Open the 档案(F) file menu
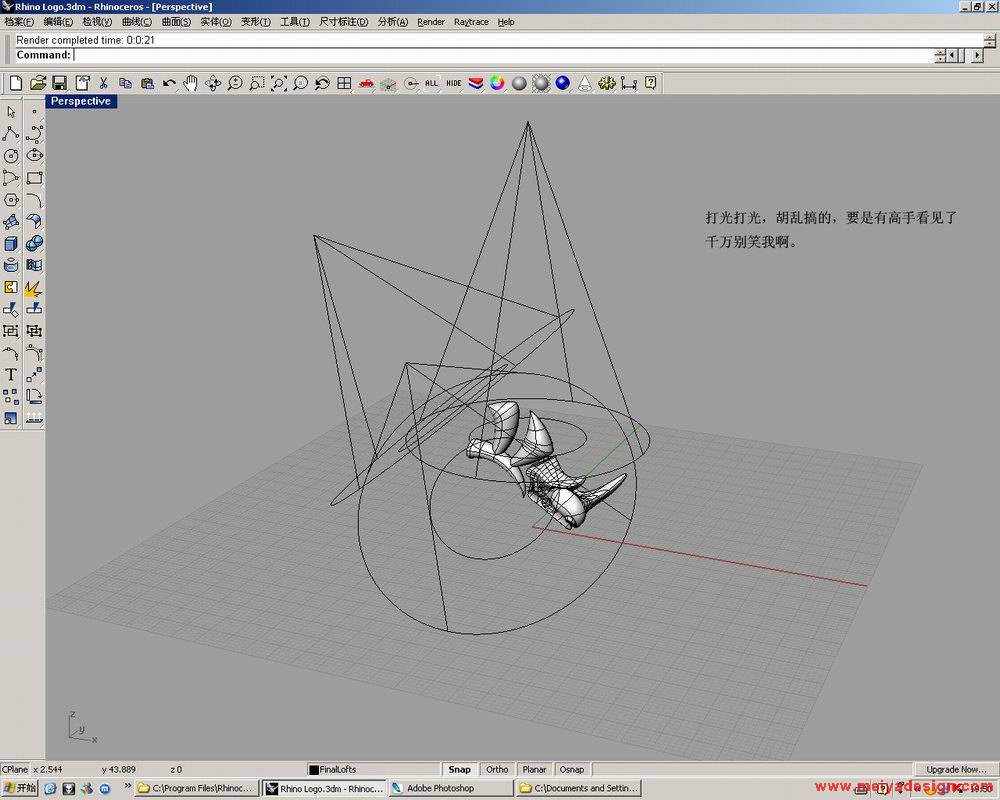This screenshot has height=800, width=1000. (18, 22)
